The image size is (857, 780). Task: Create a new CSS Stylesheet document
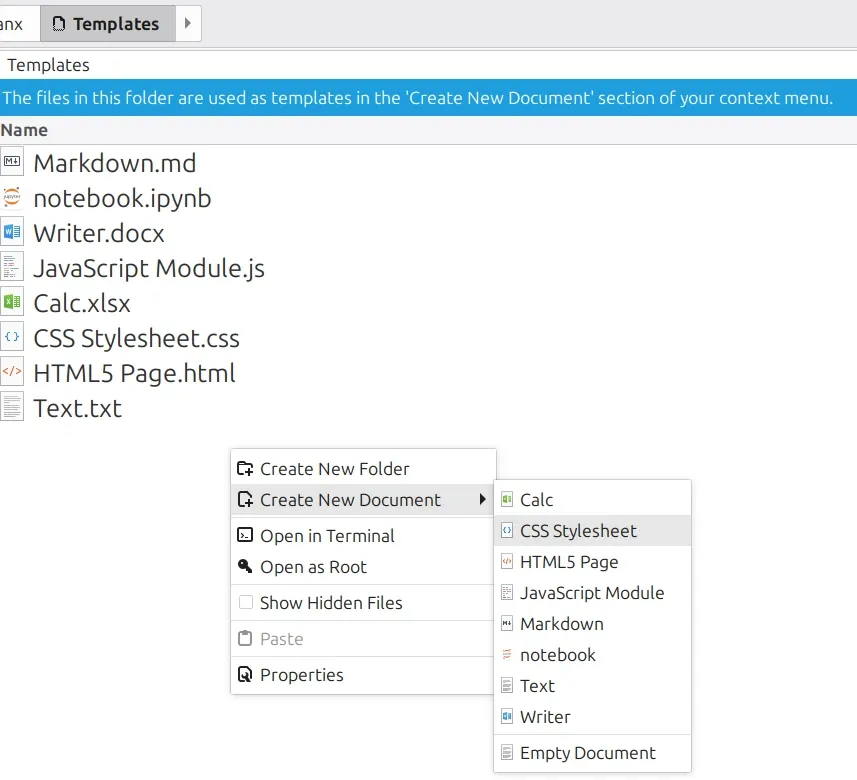pos(578,531)
